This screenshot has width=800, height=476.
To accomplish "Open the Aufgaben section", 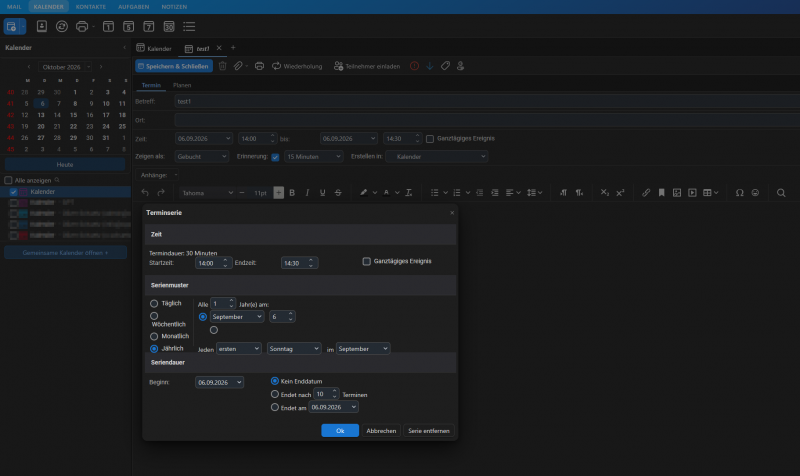I will 134,7.
